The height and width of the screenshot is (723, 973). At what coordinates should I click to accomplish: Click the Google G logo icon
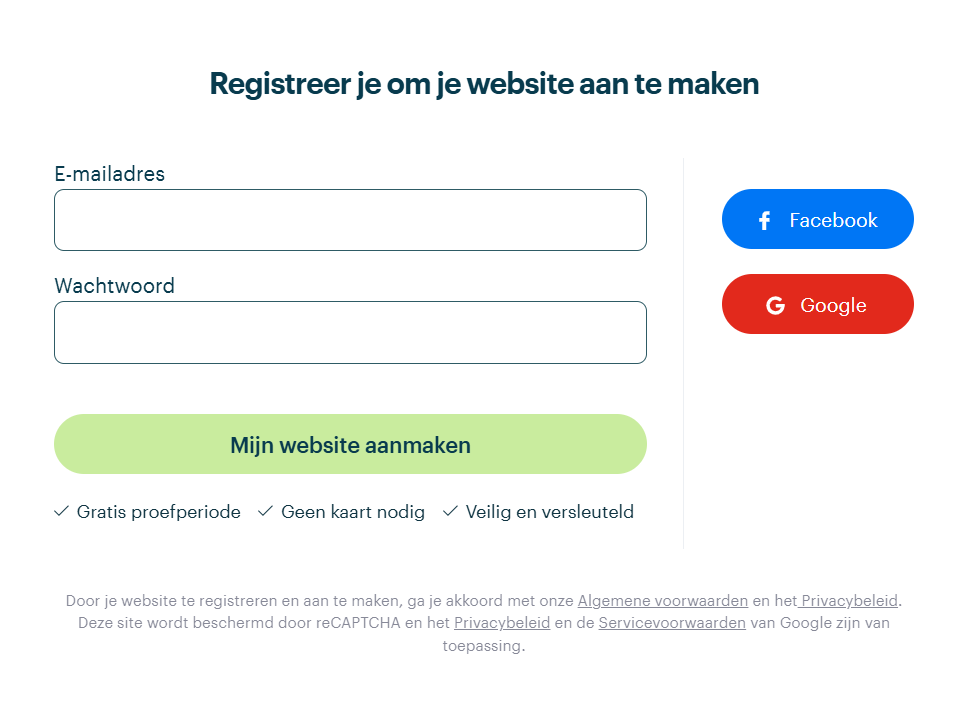click(x=775, y=305)
